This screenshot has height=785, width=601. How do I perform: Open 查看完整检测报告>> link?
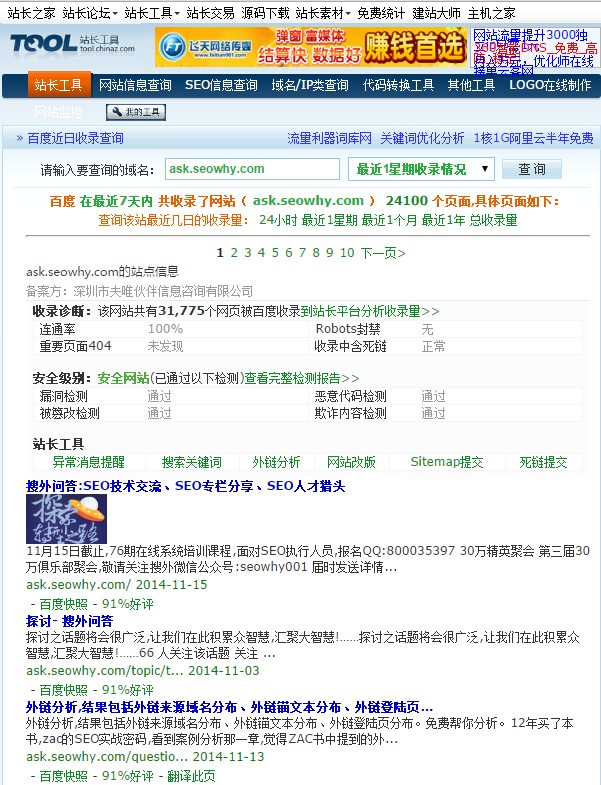(302, 378)
